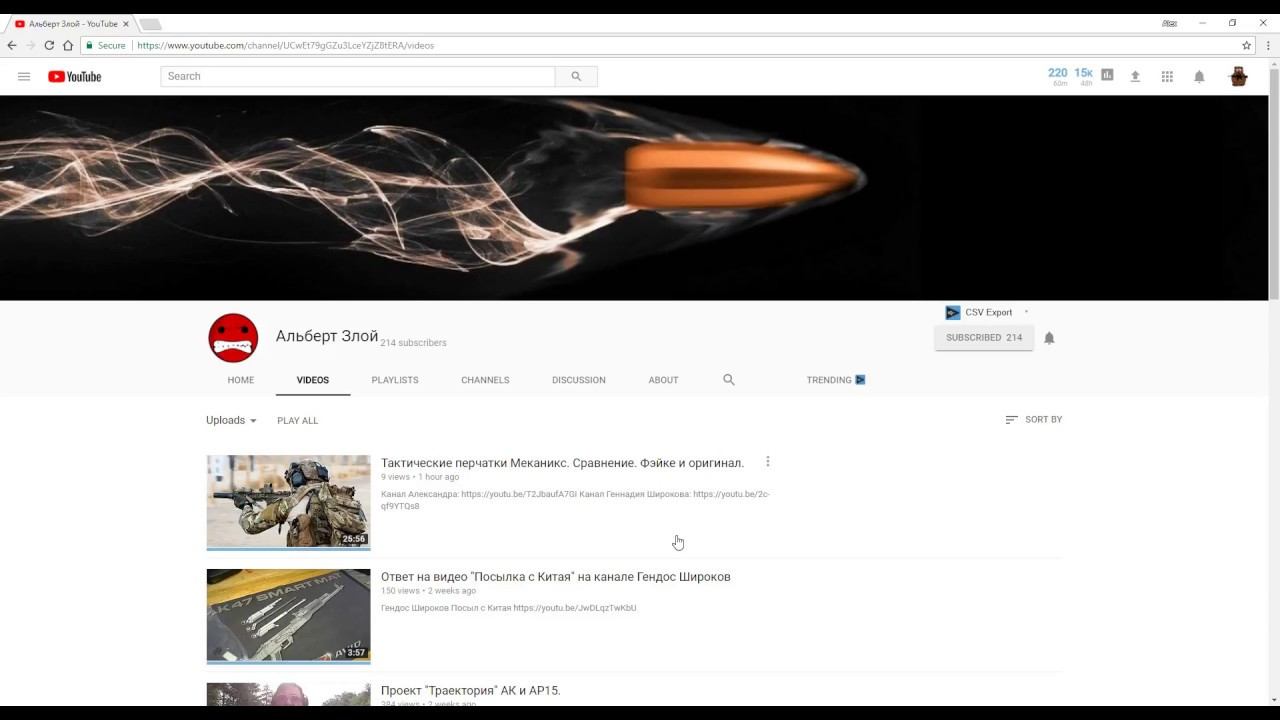Bookmark this page with star icon
Image resolution: width=1280 pixels, height=720 pixels.
1246,45
